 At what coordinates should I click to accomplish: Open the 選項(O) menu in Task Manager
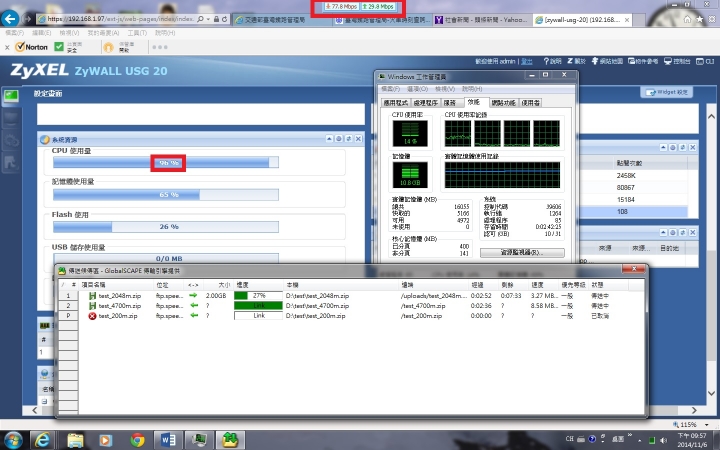(x=417, y=89)
